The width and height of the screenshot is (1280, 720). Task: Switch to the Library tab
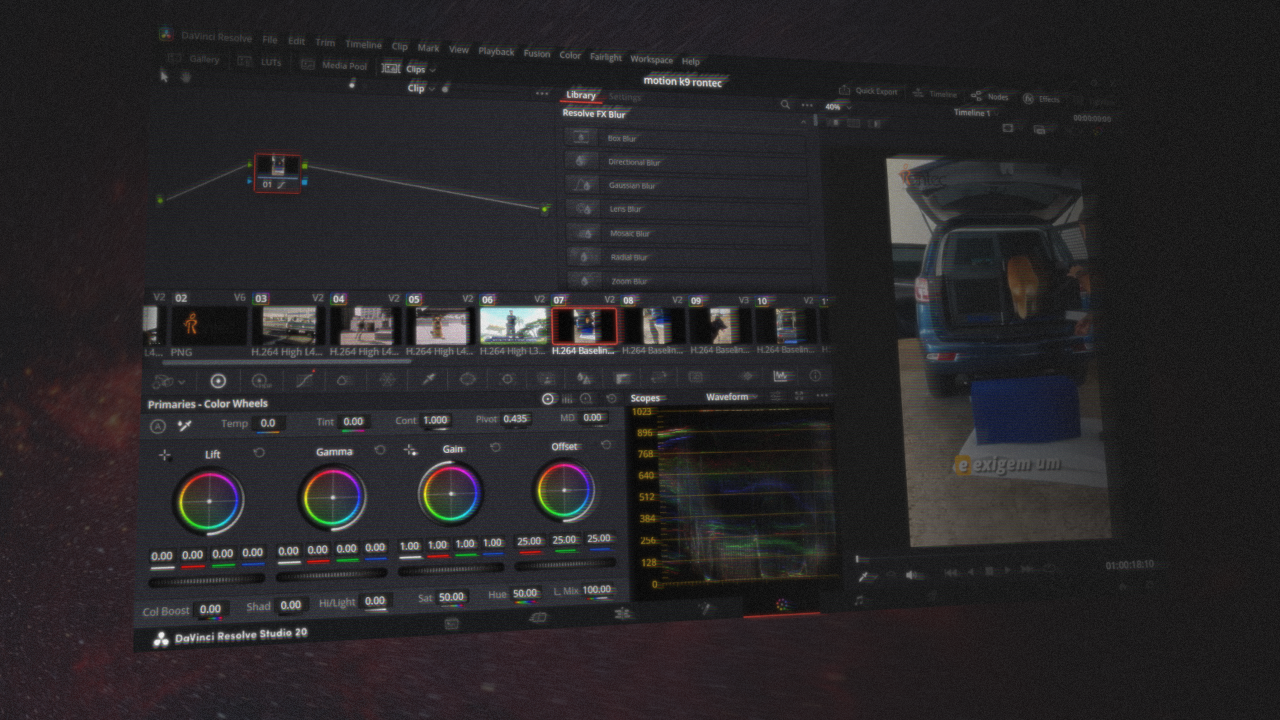coord(580,95)
